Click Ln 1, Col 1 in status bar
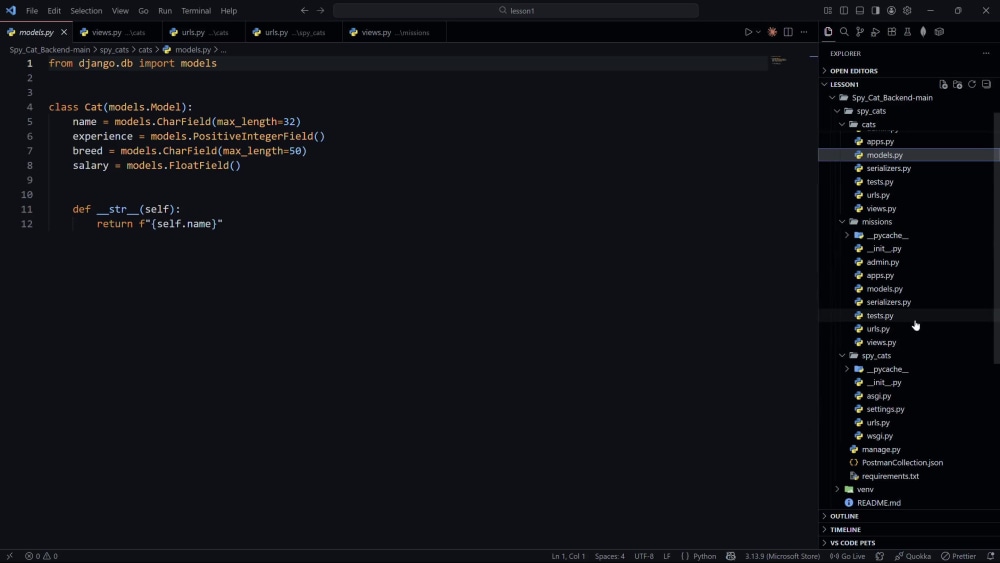 [568, 556]
